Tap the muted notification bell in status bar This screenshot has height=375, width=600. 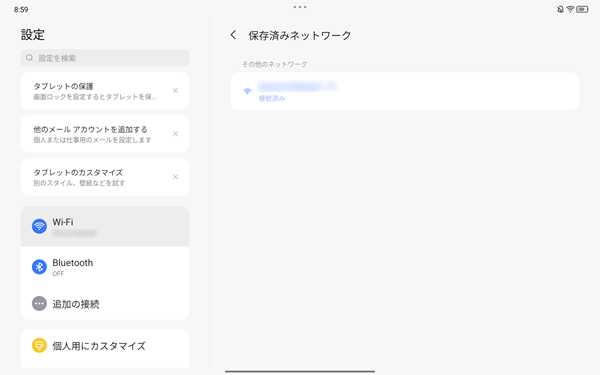pos(560,9)
